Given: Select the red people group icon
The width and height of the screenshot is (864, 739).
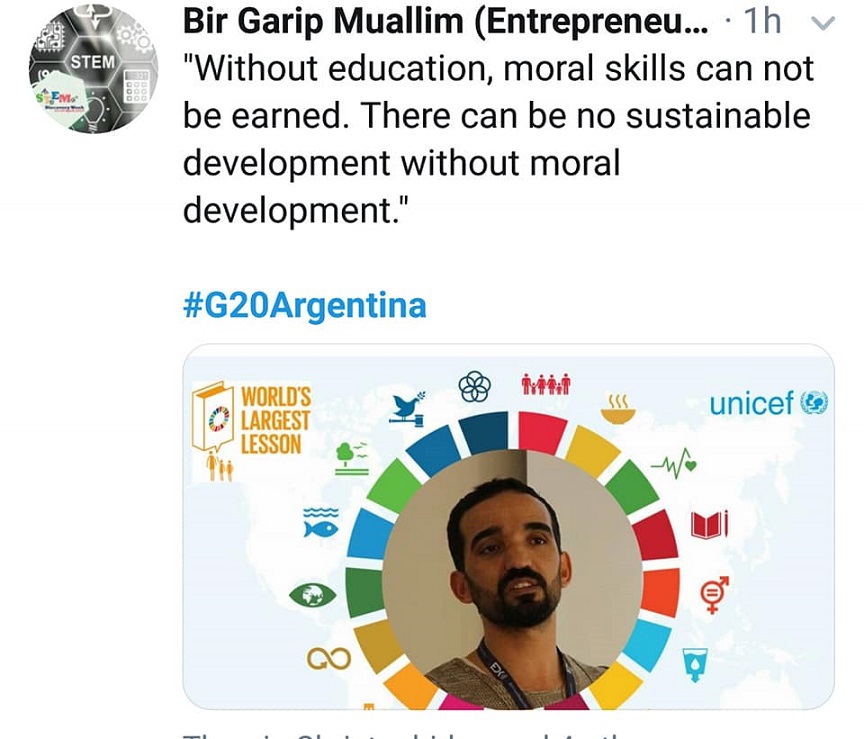Looking at the screenshot, I should (546, 384).
